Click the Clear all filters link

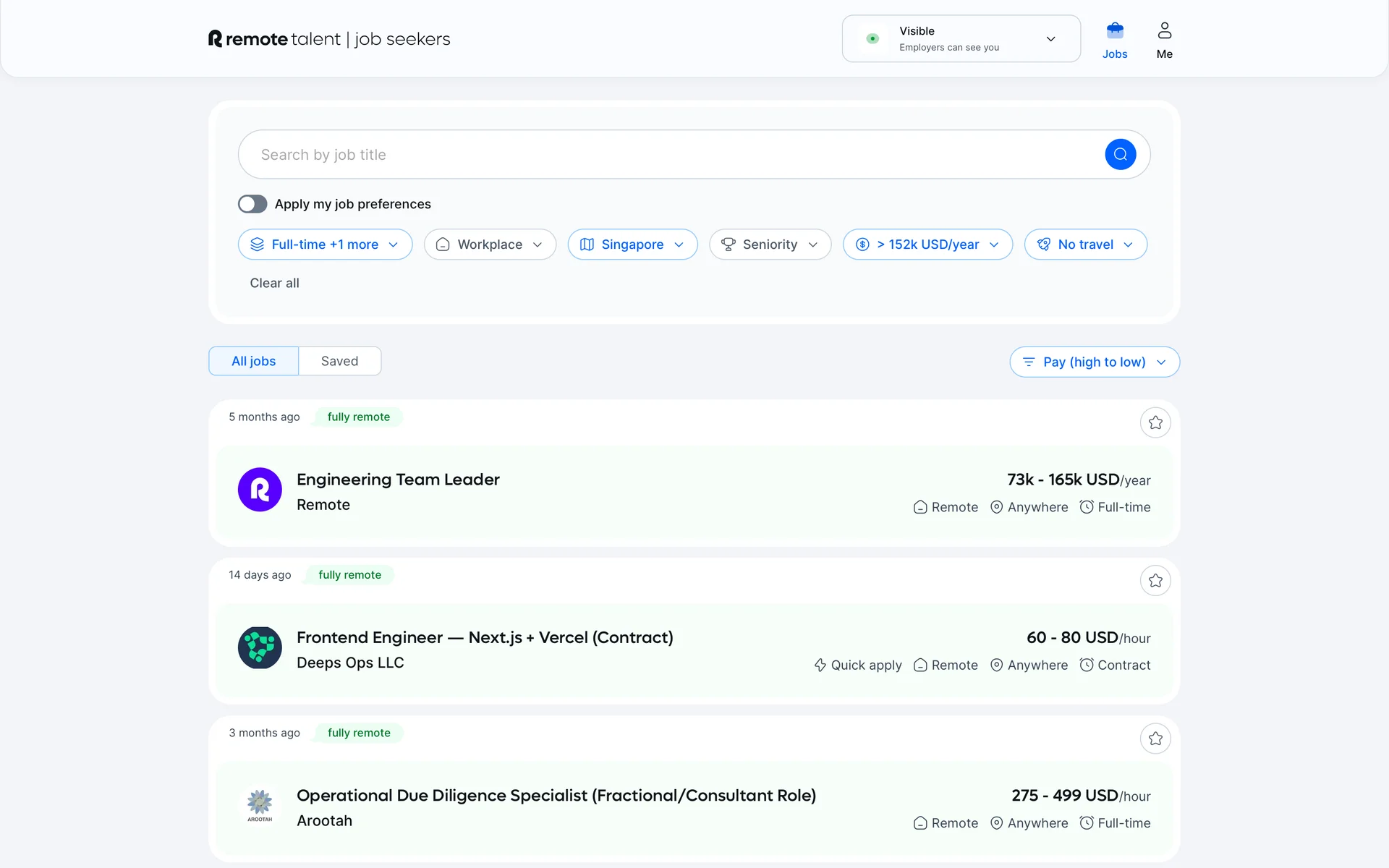tap(274, 283)
